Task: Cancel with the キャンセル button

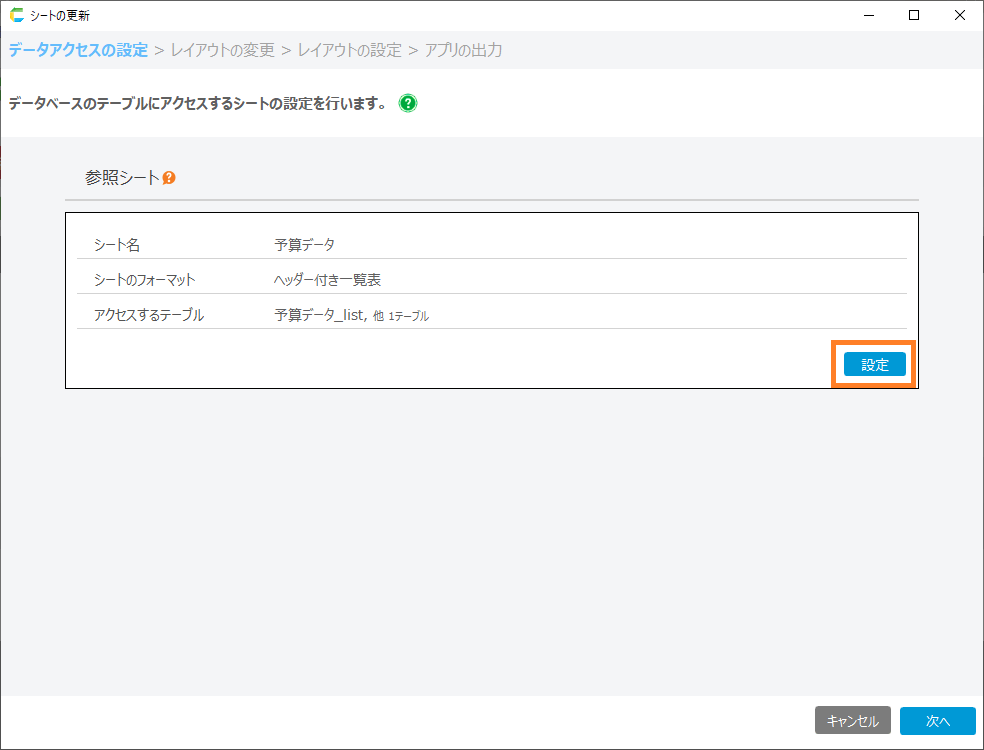Action: tap(852, 721)
